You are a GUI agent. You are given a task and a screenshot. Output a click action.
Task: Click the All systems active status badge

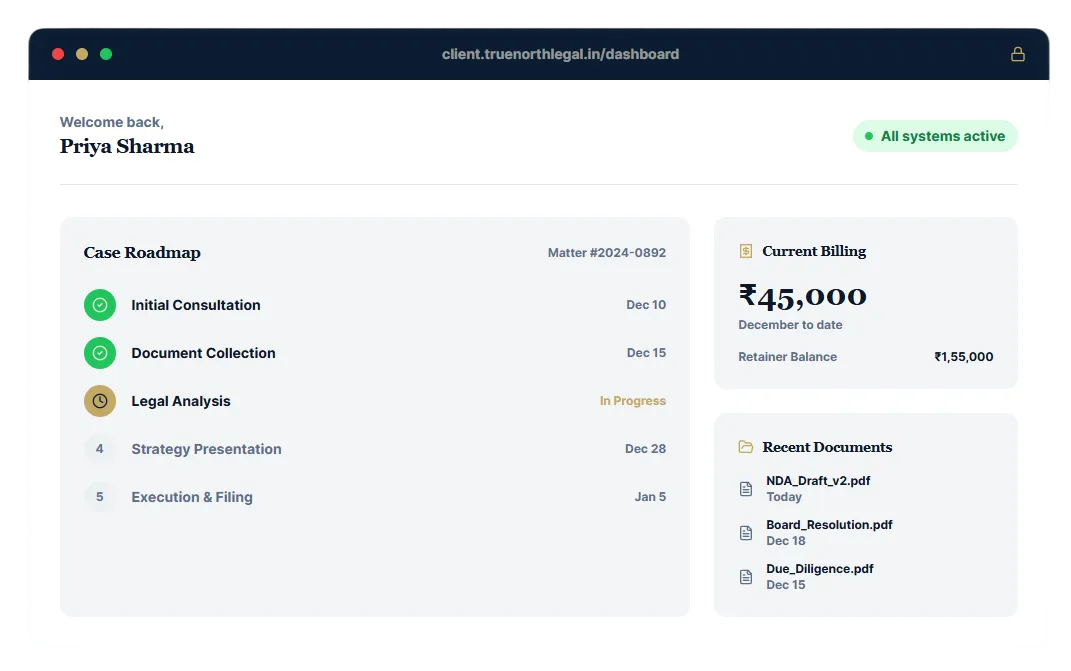tap(935, 136)
